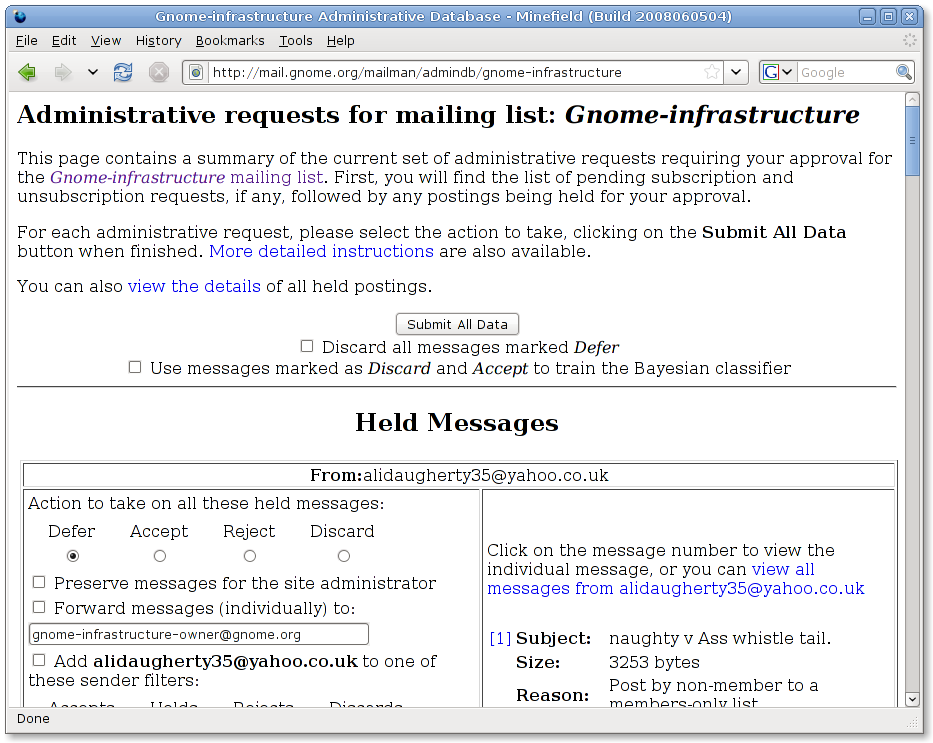933x743 pixels.
Task: Click the scrollbar down arrow
Action: (912, 699)
